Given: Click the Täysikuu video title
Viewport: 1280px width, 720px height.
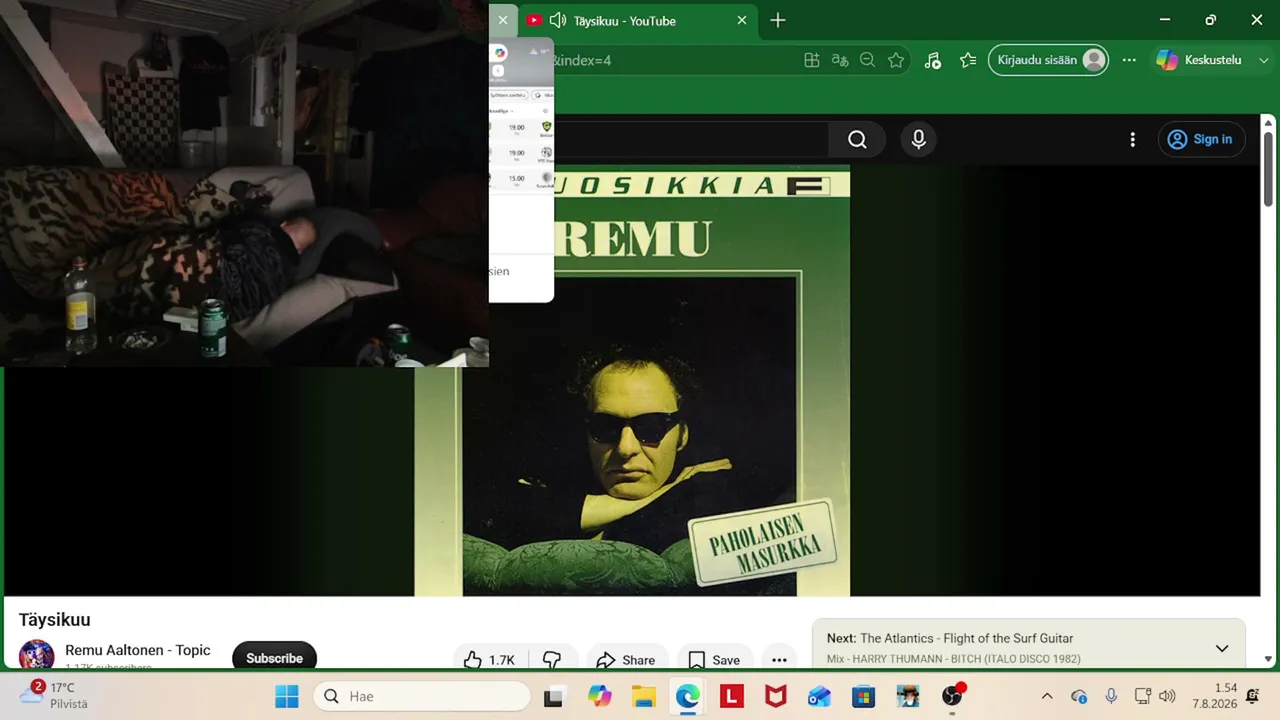Looking at the screenshot, I should click(x=55, y=620).
